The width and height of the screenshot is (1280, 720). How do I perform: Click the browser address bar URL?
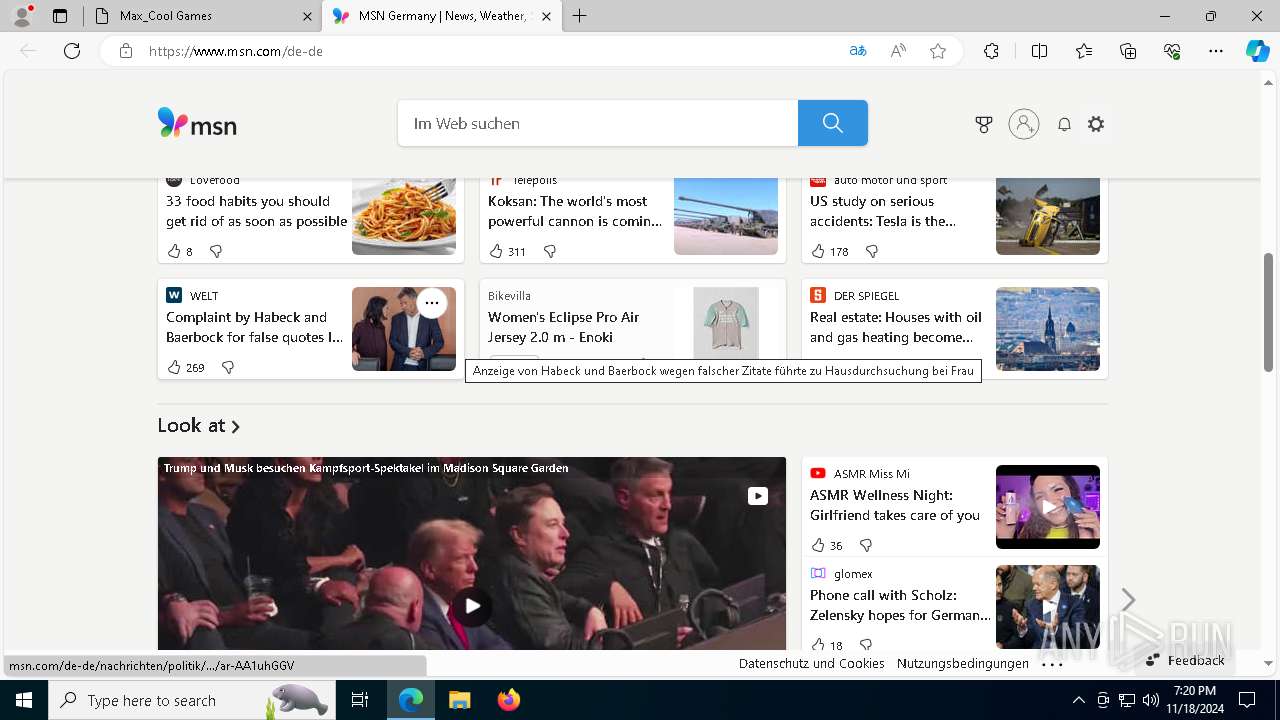coord(236,51)
